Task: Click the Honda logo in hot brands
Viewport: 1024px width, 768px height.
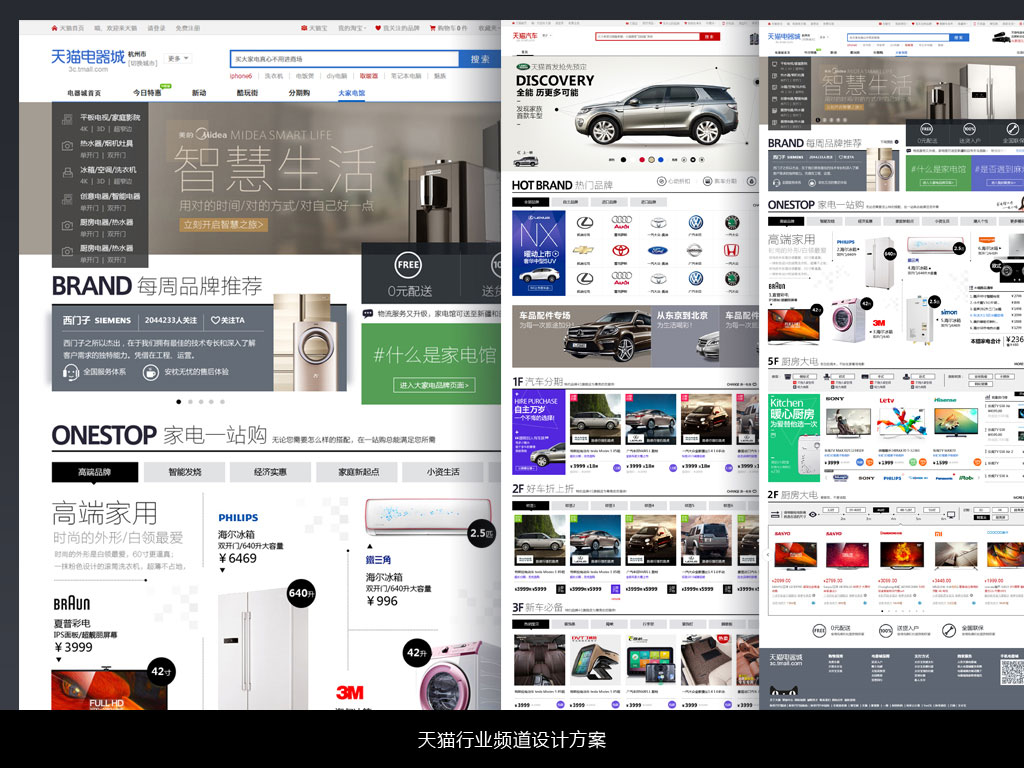Action: tap(731, 251)
